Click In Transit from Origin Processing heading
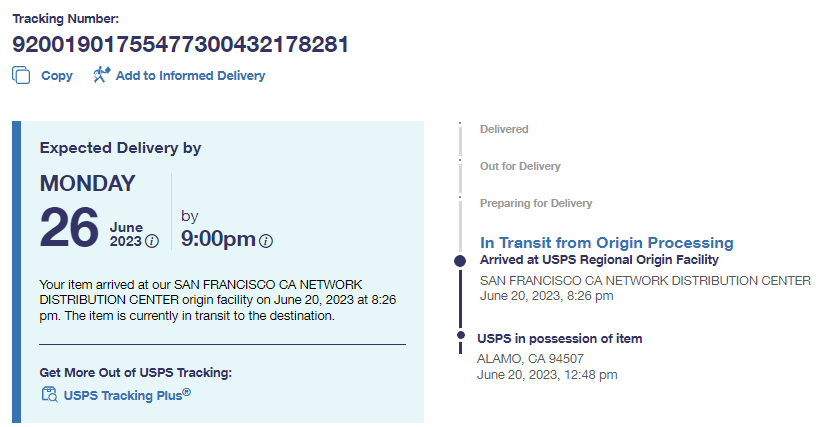This screenshot has width=826, height=427. 607,243
